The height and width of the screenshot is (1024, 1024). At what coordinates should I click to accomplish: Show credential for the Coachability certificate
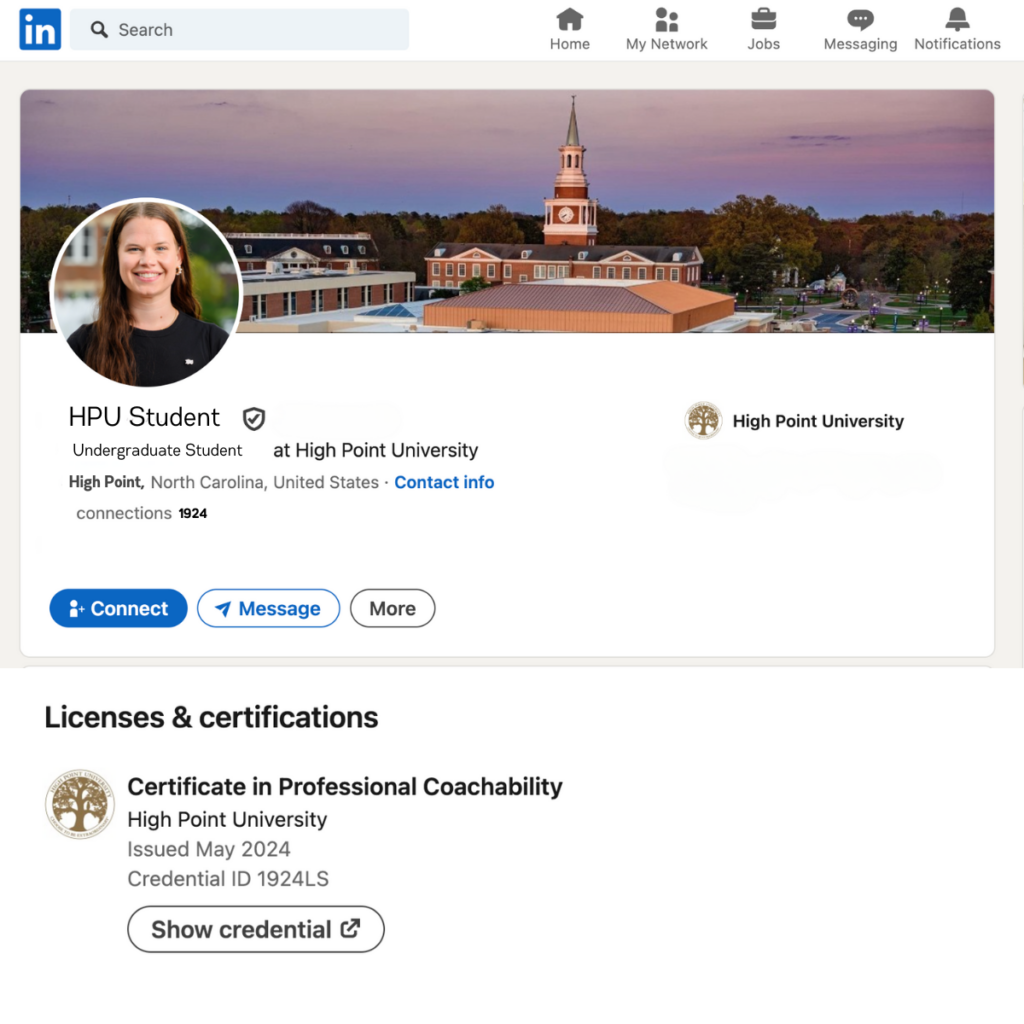coord(255,929)
